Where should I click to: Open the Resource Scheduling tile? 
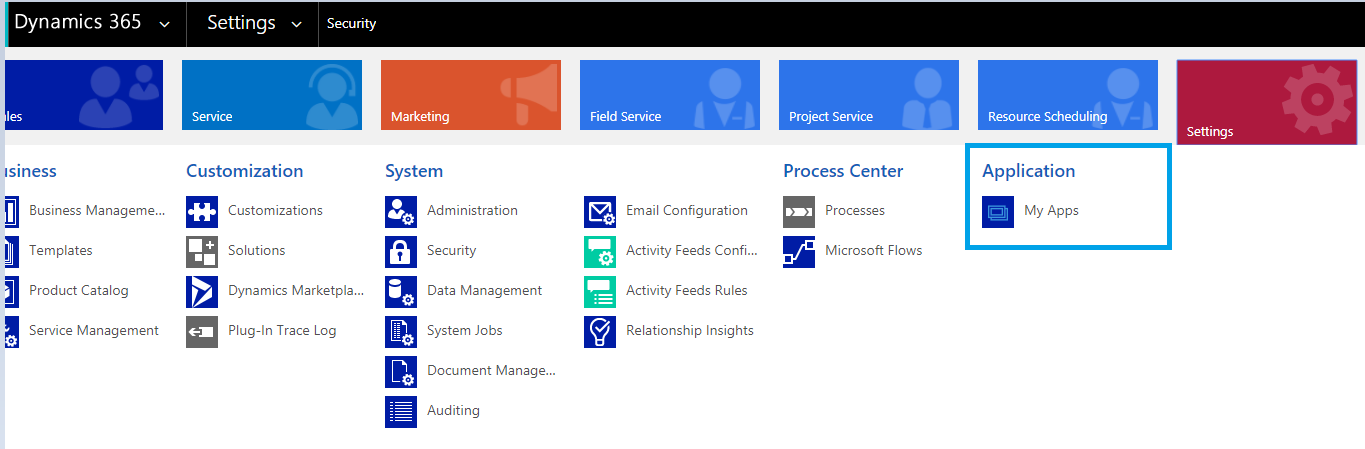(1068, 95)
